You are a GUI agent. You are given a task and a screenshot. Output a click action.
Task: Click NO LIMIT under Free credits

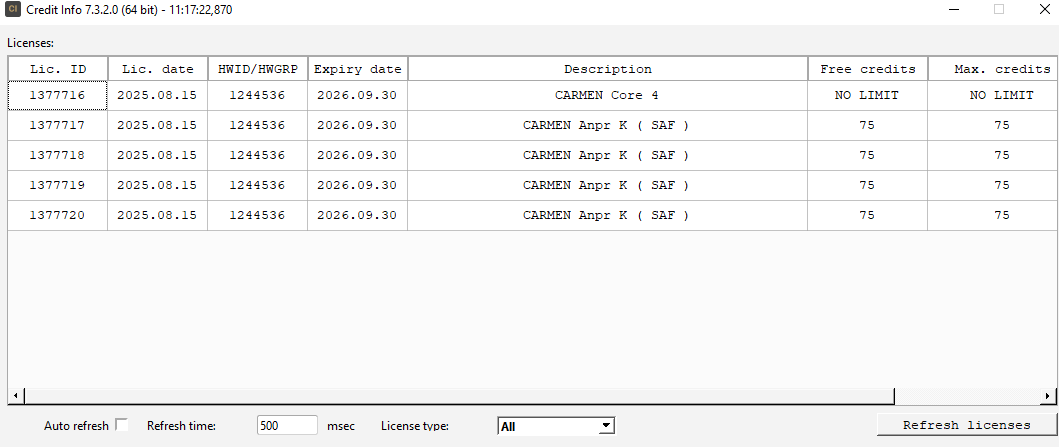coord(868,96)
